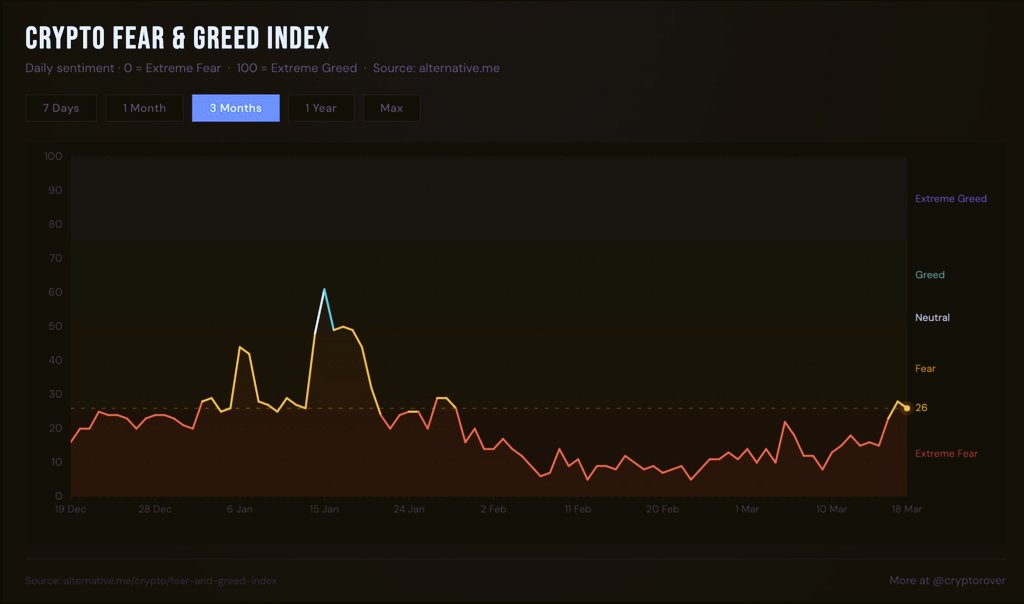Click the 15 Jan date axis label

(x=324, y=509)
